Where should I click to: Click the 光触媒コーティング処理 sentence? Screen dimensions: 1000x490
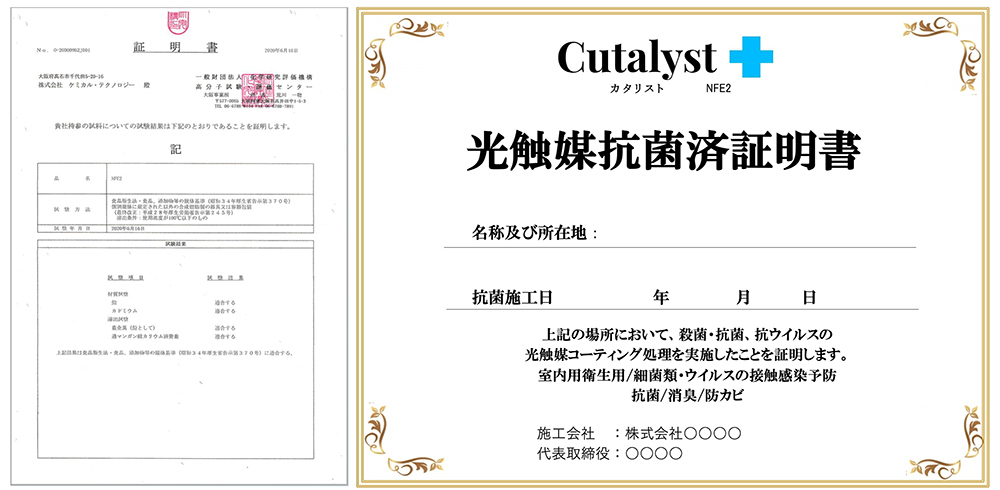686,354
